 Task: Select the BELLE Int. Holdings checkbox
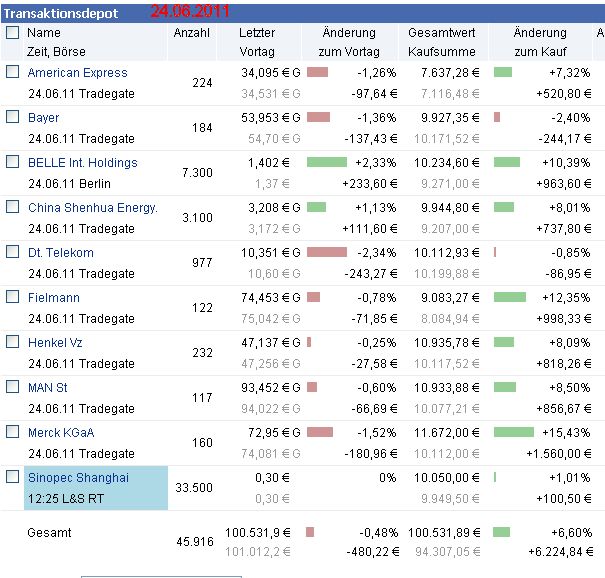pyautogui.click(x=12, y=162)
